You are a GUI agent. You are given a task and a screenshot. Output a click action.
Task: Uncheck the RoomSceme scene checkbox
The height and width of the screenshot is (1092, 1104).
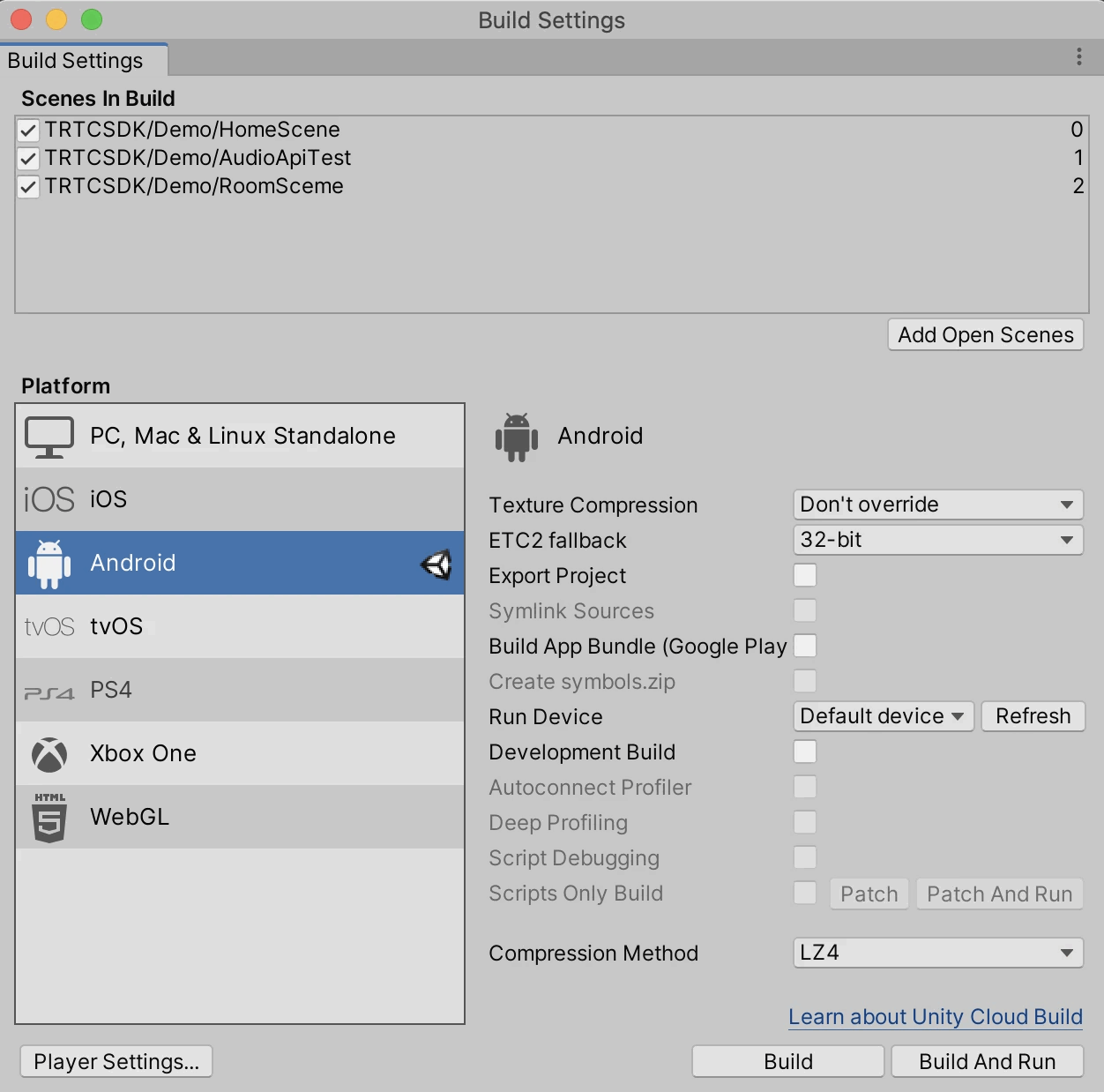tap(28, 187)
